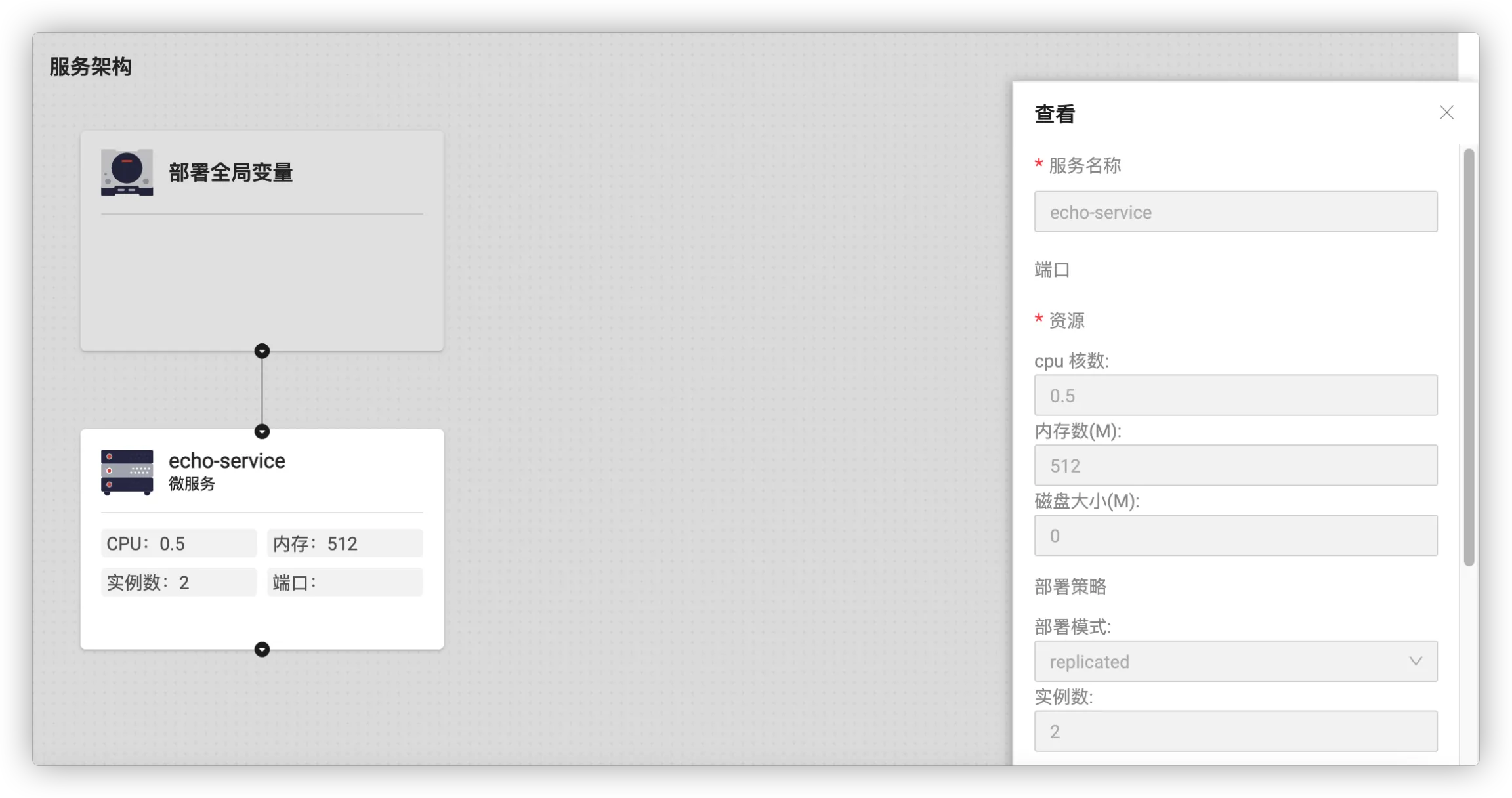Select the 部署全局变量 card title
This screenshot has width=1512, height=798.
coord(230,173)
